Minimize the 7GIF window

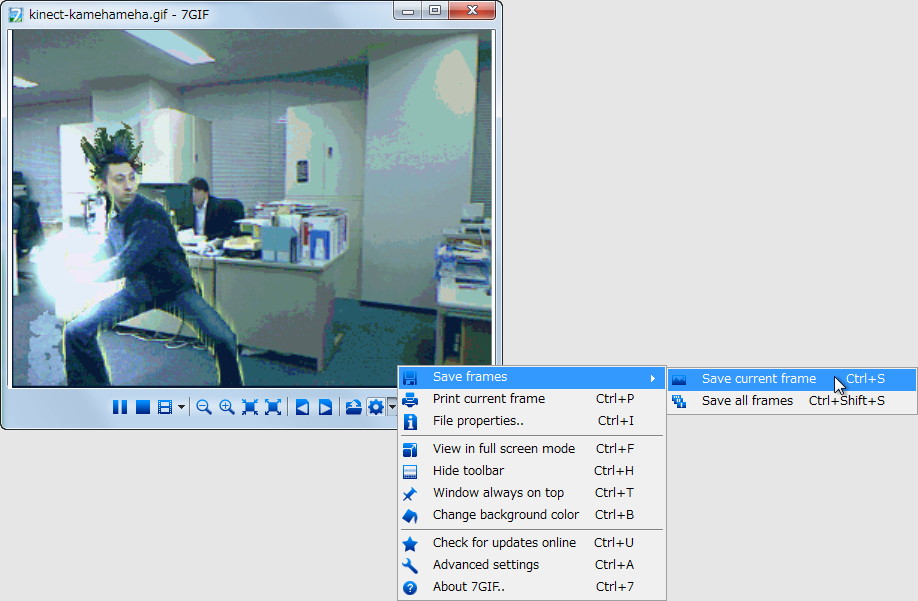408,11
